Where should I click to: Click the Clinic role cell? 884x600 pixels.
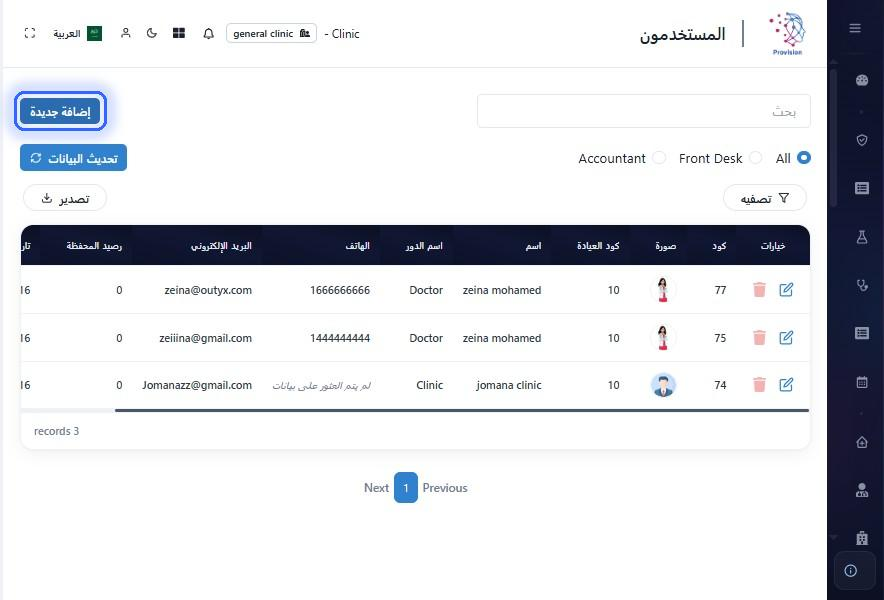click(x=430, y=385)
